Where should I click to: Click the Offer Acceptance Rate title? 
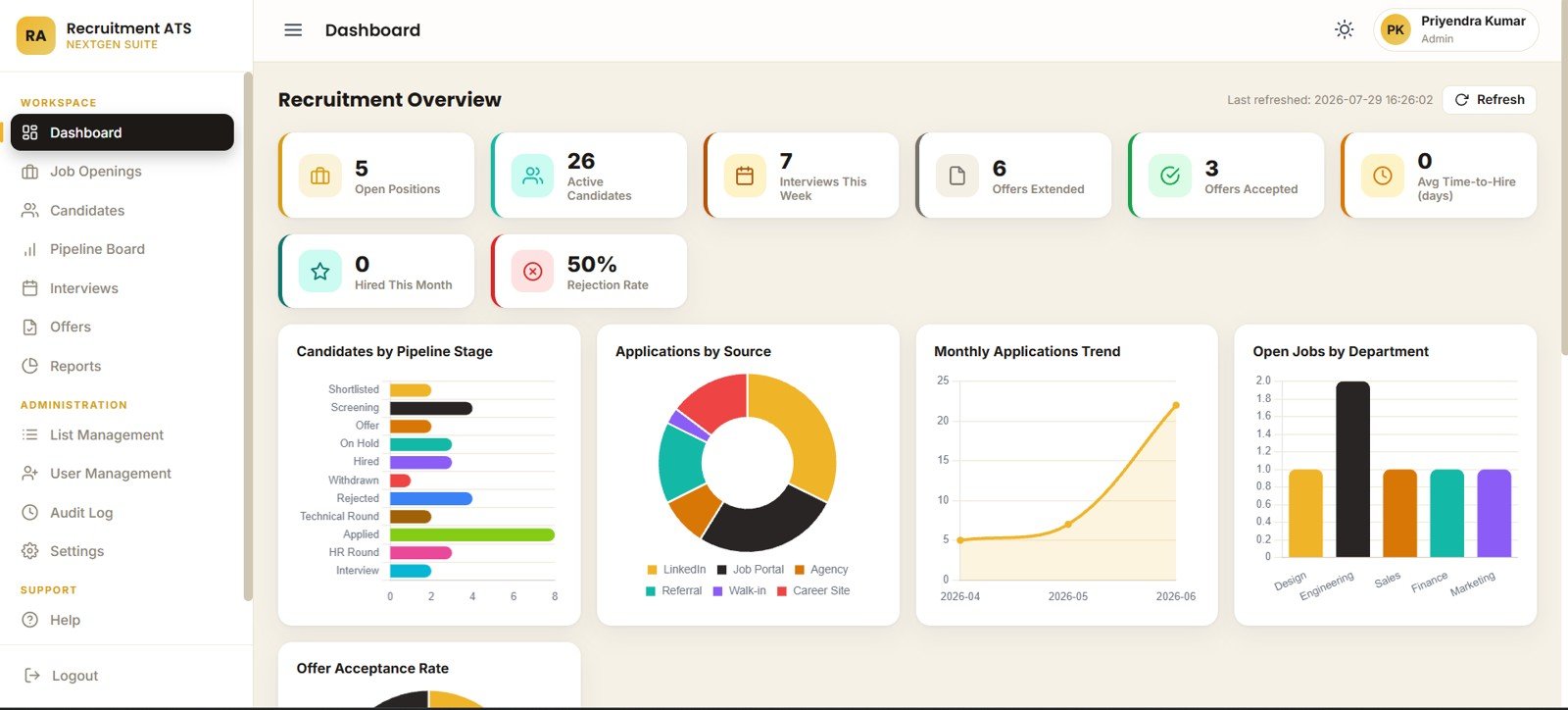point(372,669)
